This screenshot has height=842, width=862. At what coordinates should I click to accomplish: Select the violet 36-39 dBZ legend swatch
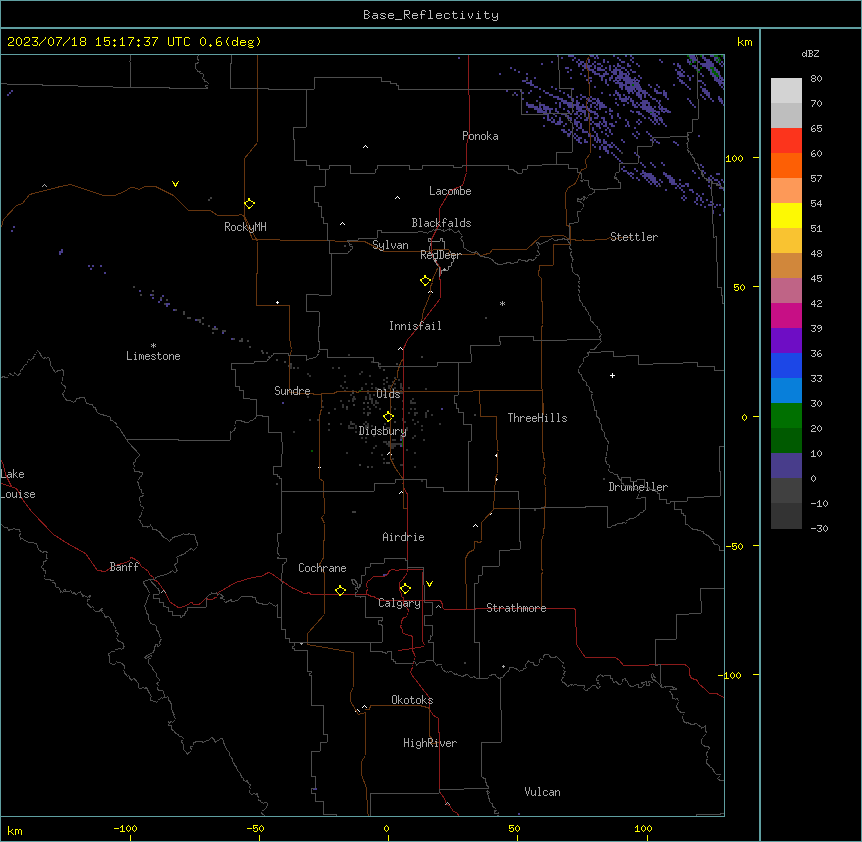point(786,341)
